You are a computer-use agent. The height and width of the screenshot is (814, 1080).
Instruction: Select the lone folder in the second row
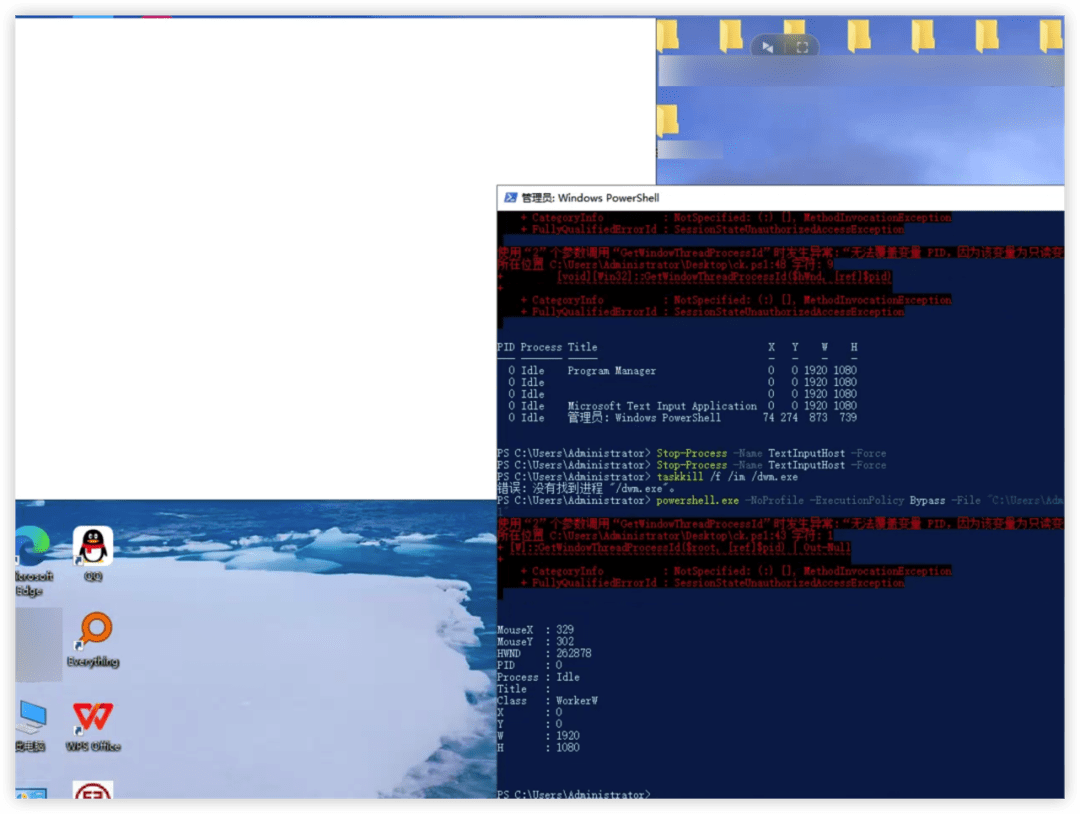[x=667, y=121]
